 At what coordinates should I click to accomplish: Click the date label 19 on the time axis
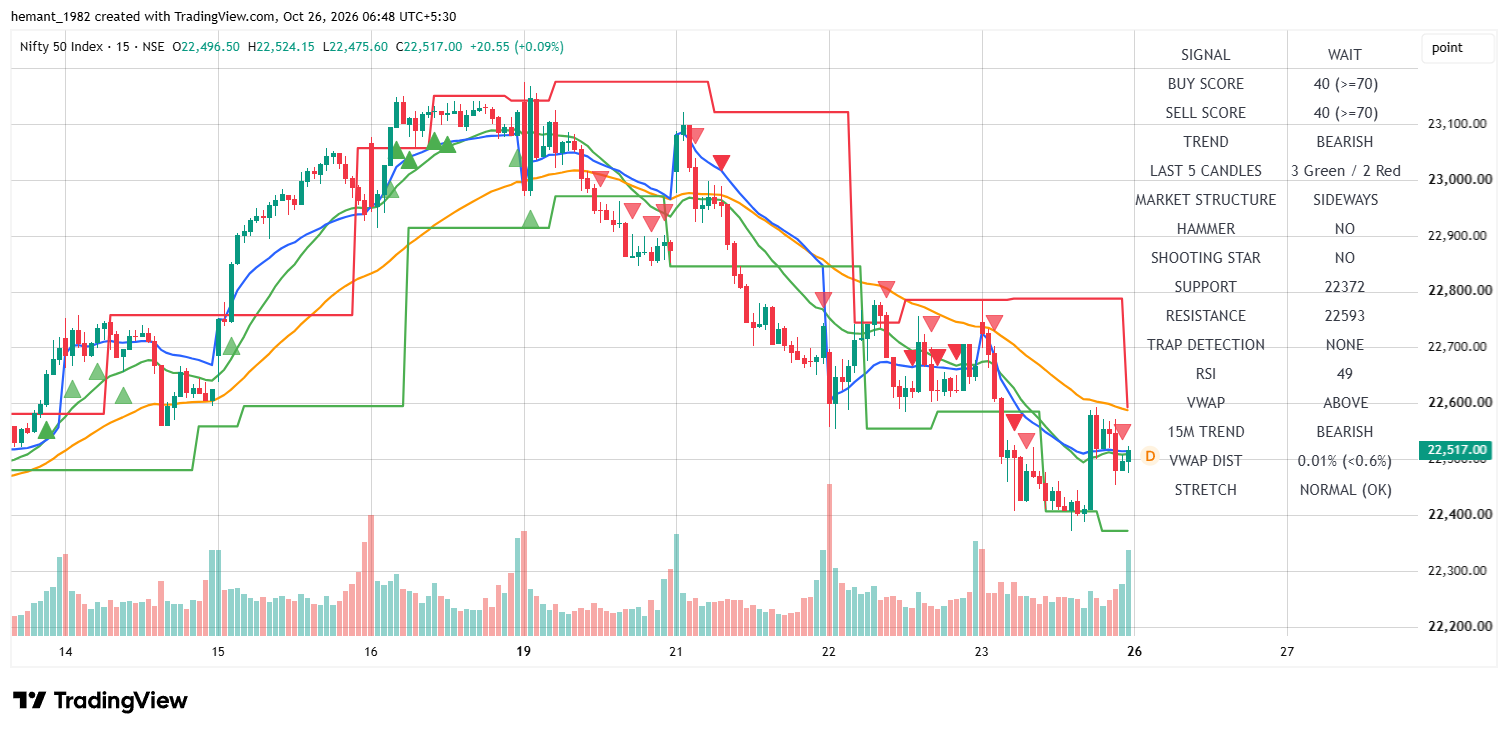pos(523,652)
